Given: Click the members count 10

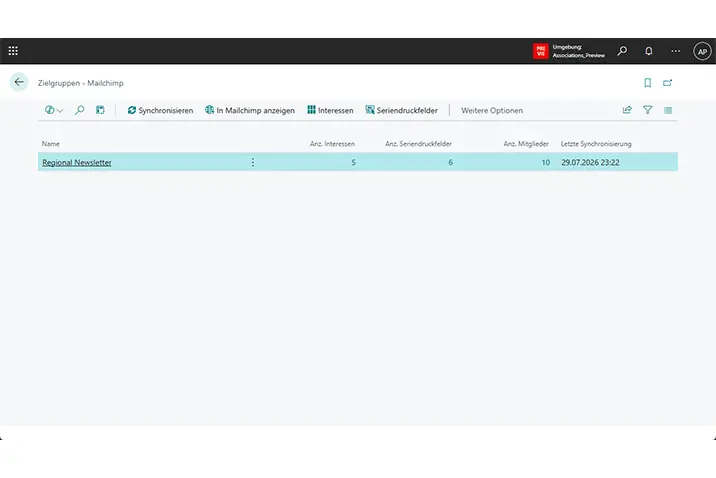Looking at the screenshot, I should 546,163.
